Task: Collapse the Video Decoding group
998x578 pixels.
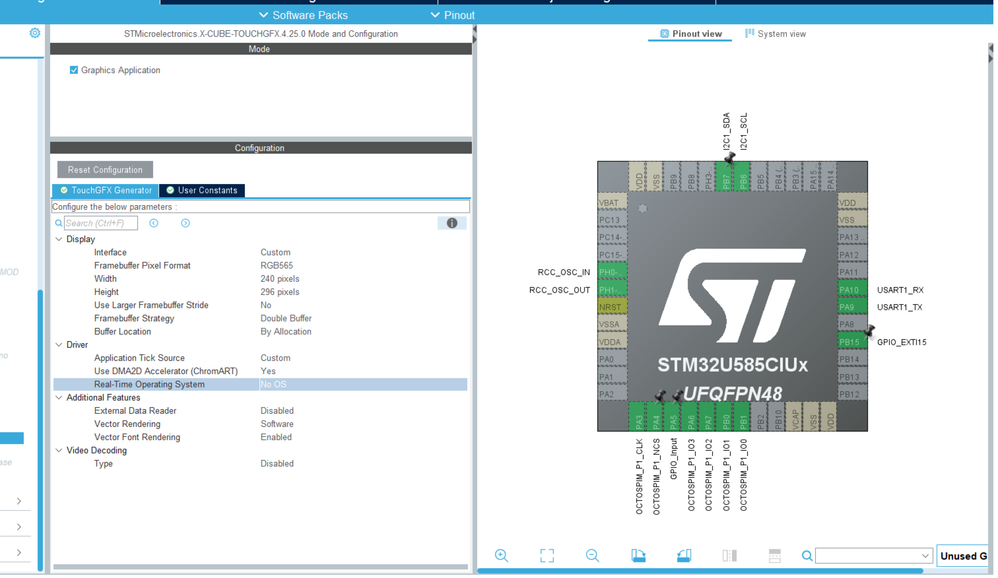Action: click(59, 451)
